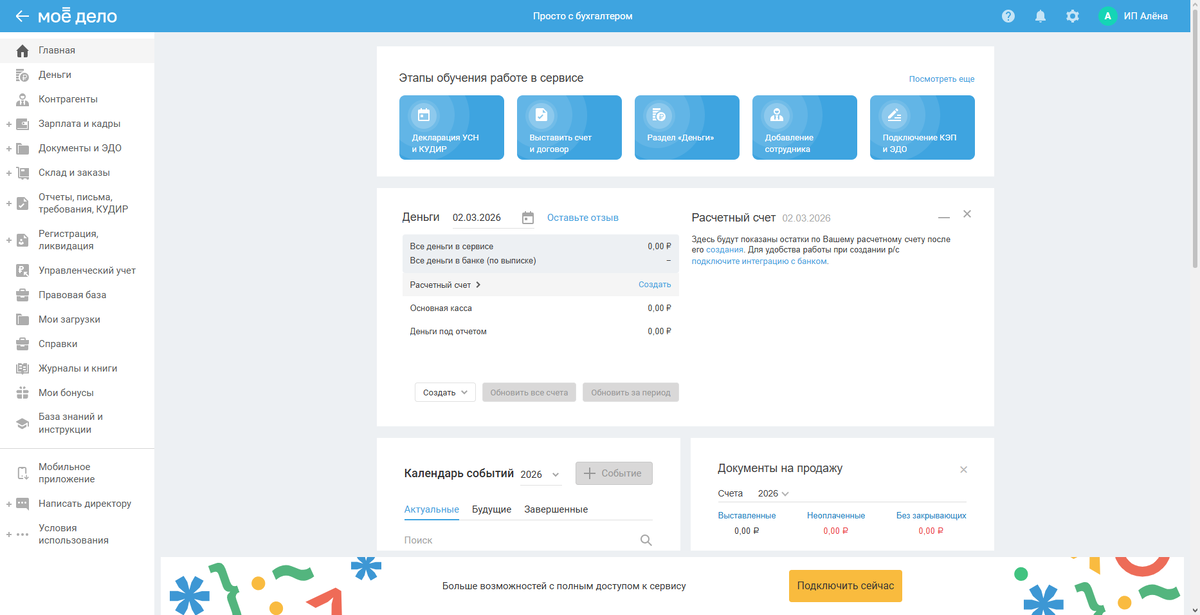Click the back arrow next to the Моё дело logo
The image size is (1200, 615).
pos(22,16)
